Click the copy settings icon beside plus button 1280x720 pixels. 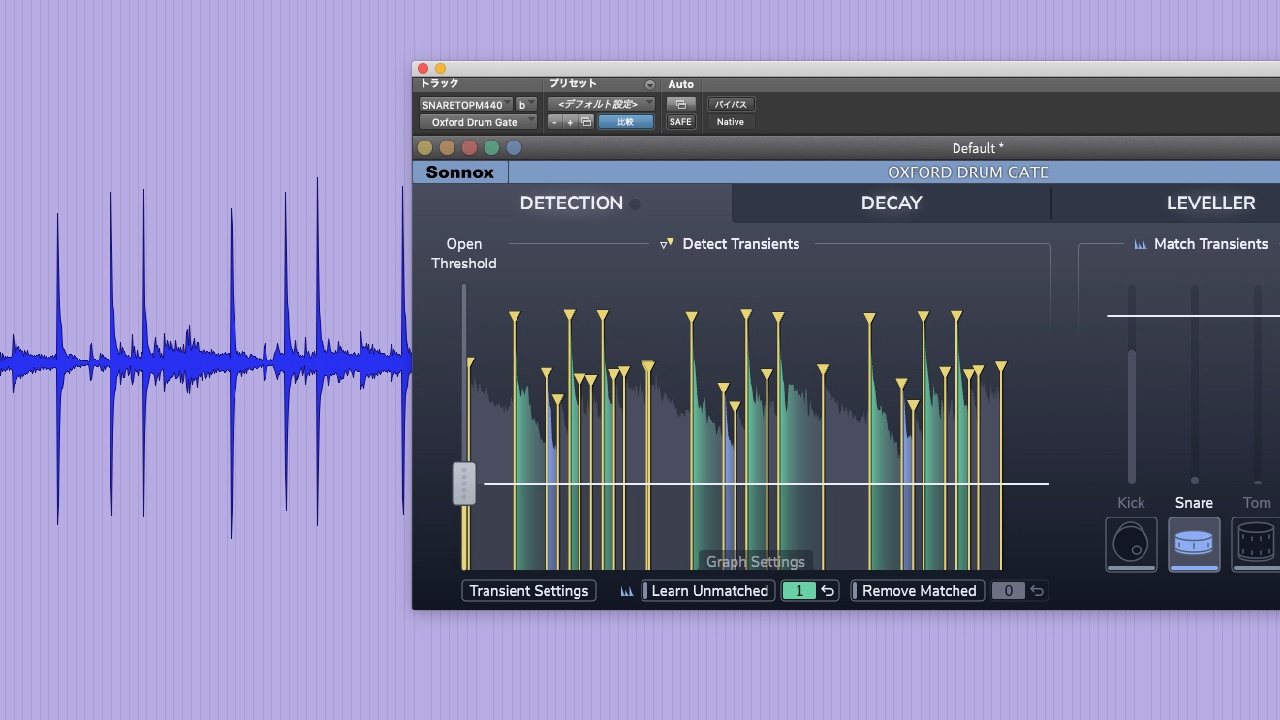point(586,122)
